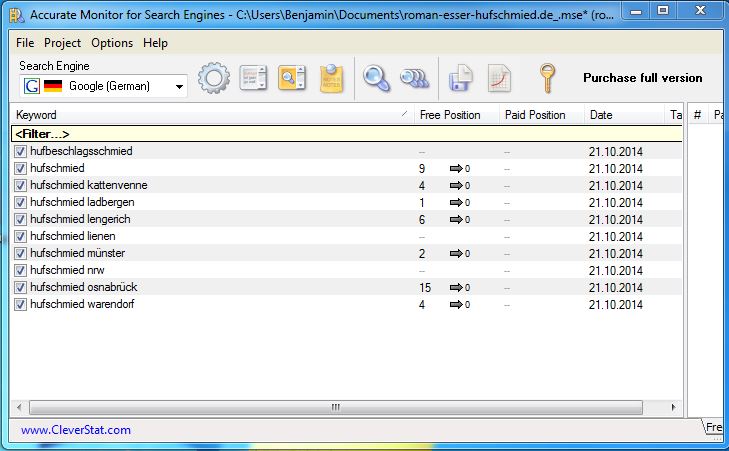Viewport: 729px width, 451px height.
Task: Toggle the hufschmied lengerich checkbox
Action: coord(20,219)
